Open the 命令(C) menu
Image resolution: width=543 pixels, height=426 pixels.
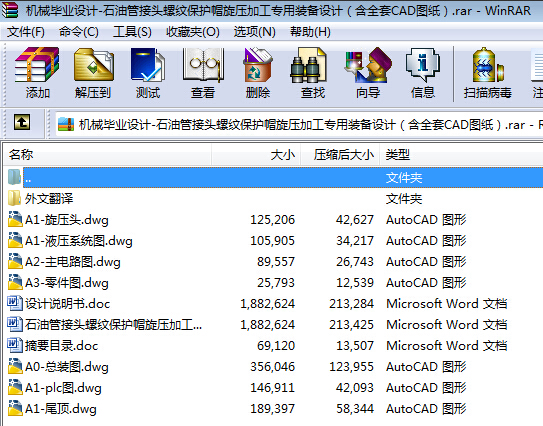79,32
